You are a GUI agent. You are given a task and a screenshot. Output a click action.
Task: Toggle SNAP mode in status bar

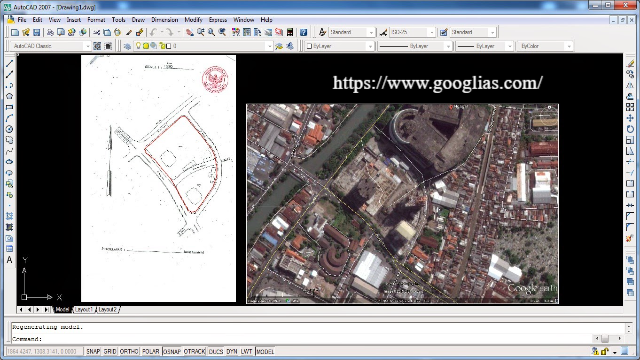tap(93, 351)
